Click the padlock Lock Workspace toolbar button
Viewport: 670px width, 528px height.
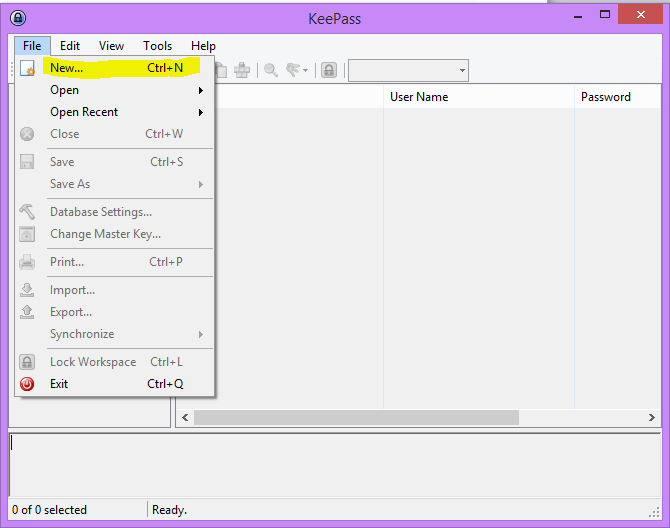pyautogui.click(x=329, y=70)
